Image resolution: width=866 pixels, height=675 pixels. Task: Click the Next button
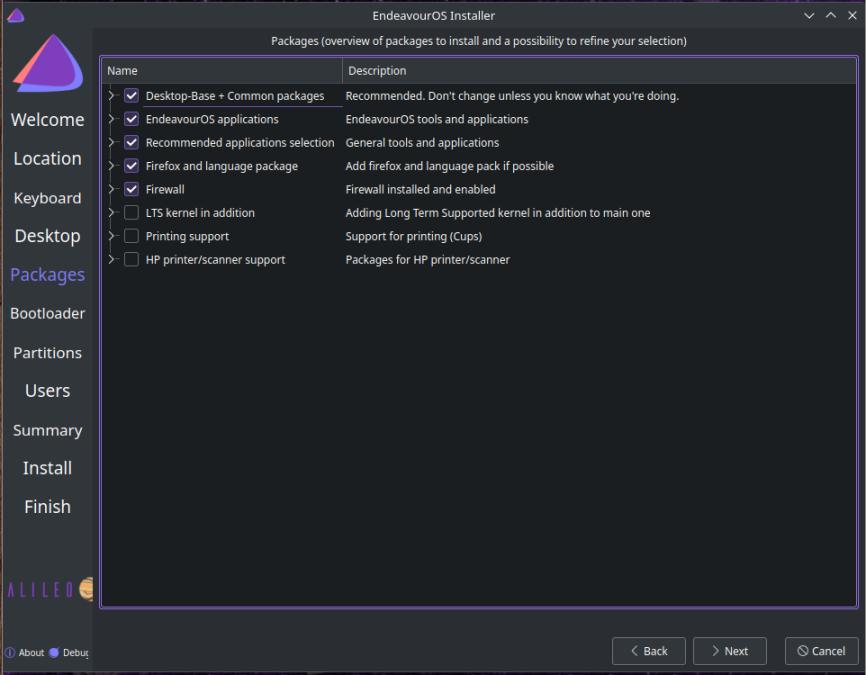[x=730, y=651]
